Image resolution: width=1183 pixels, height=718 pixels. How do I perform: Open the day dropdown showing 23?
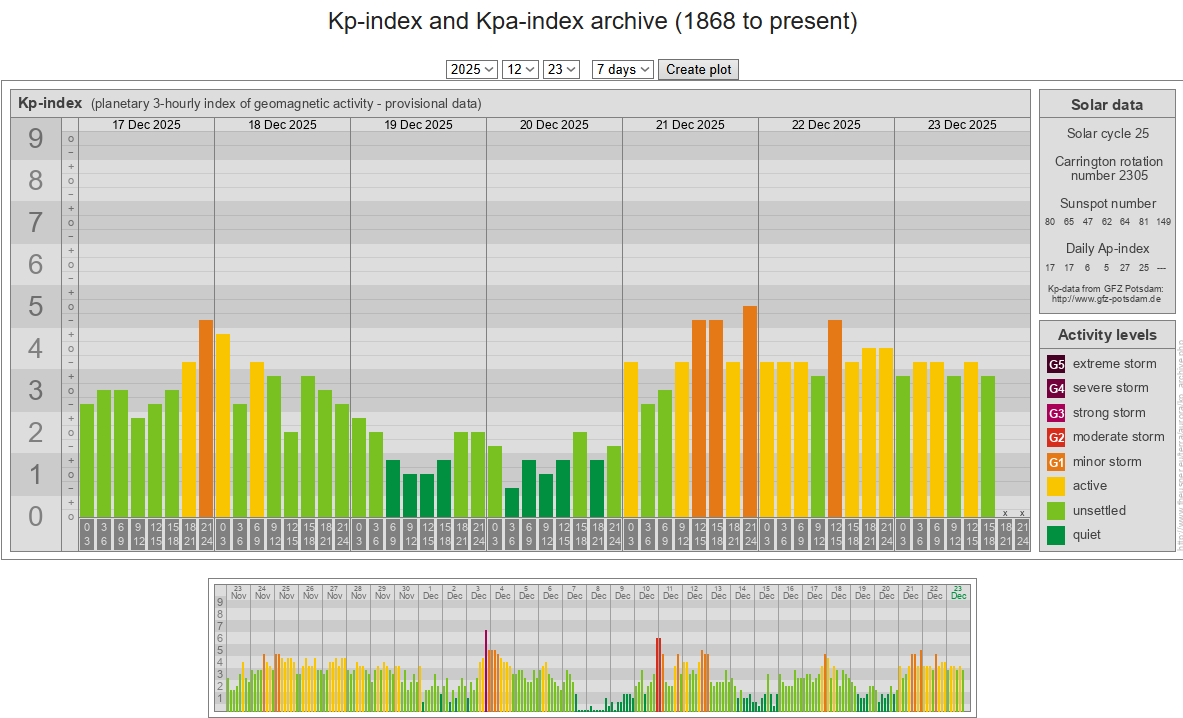(561, 69)
